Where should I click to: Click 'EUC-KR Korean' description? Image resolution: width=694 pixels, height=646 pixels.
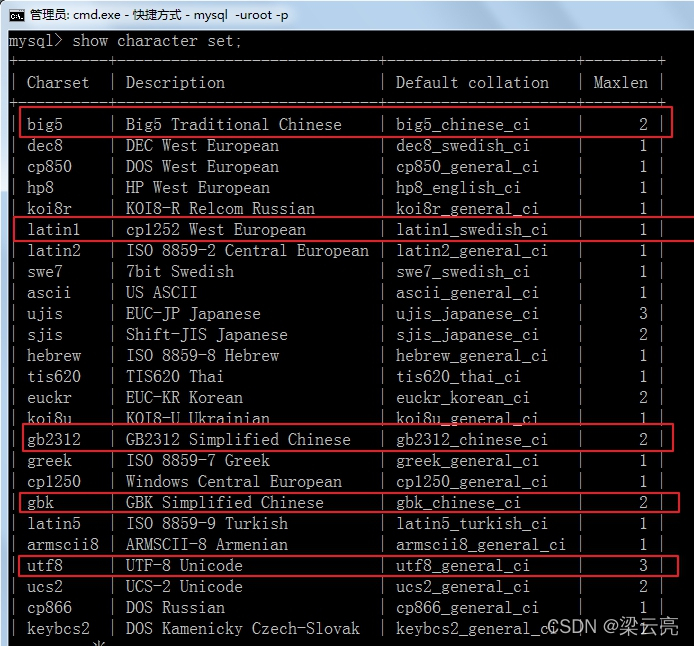pos(184,398)
